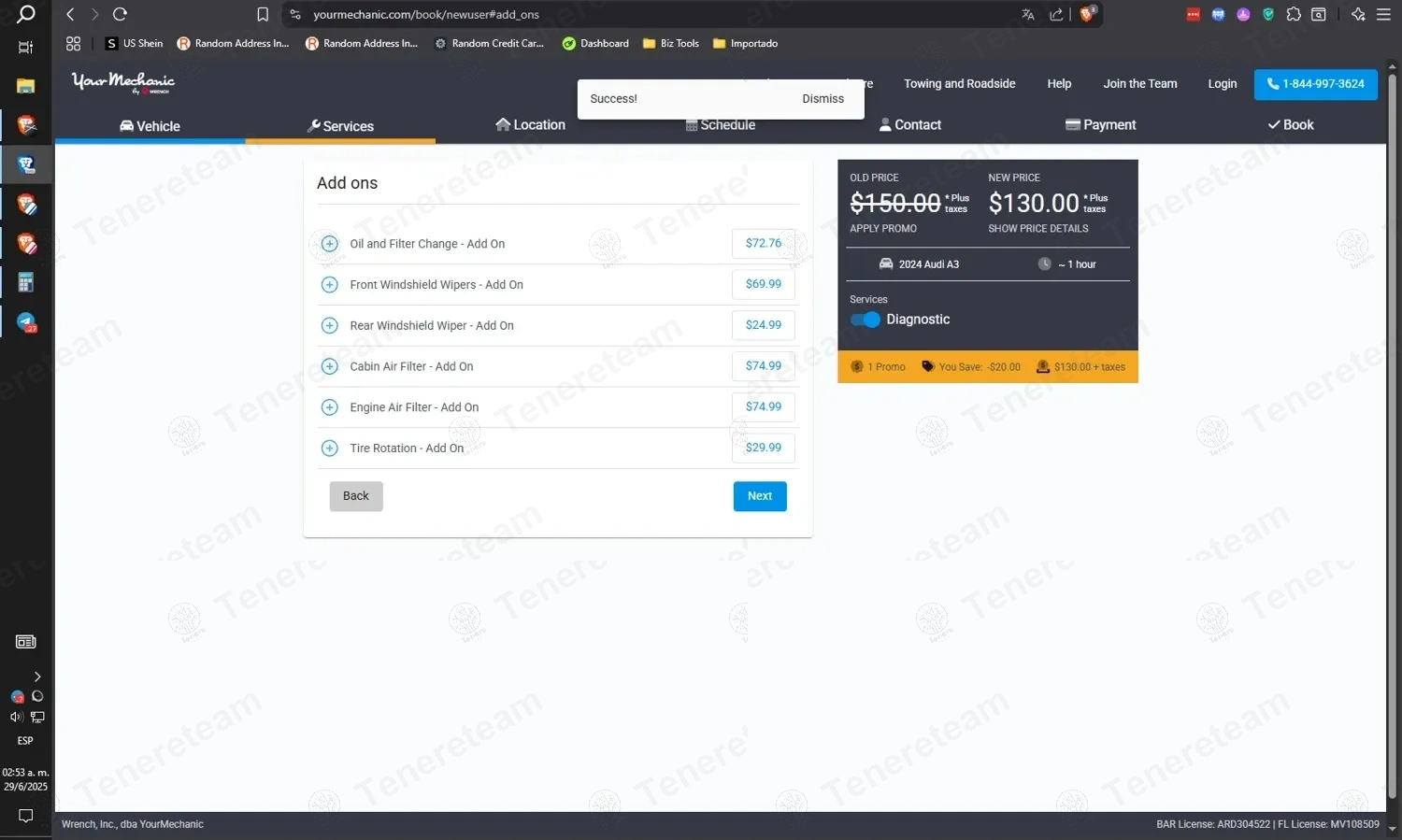Go back with the browser back arrow
The width and height of the screenshot is (1402, 840).
click(x=70, y=14)
